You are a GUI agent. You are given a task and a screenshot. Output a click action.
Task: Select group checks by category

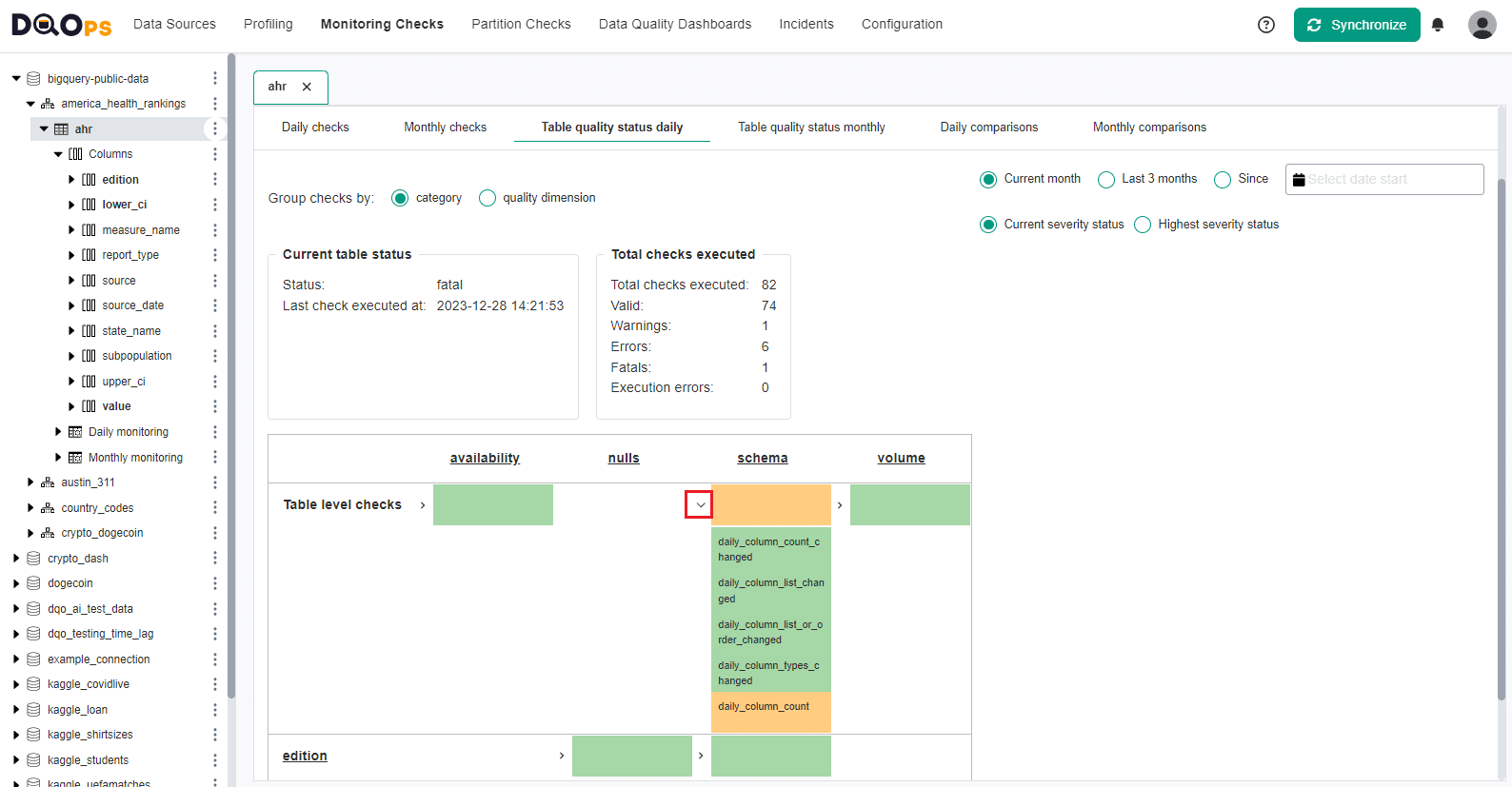tap(400, 198)
